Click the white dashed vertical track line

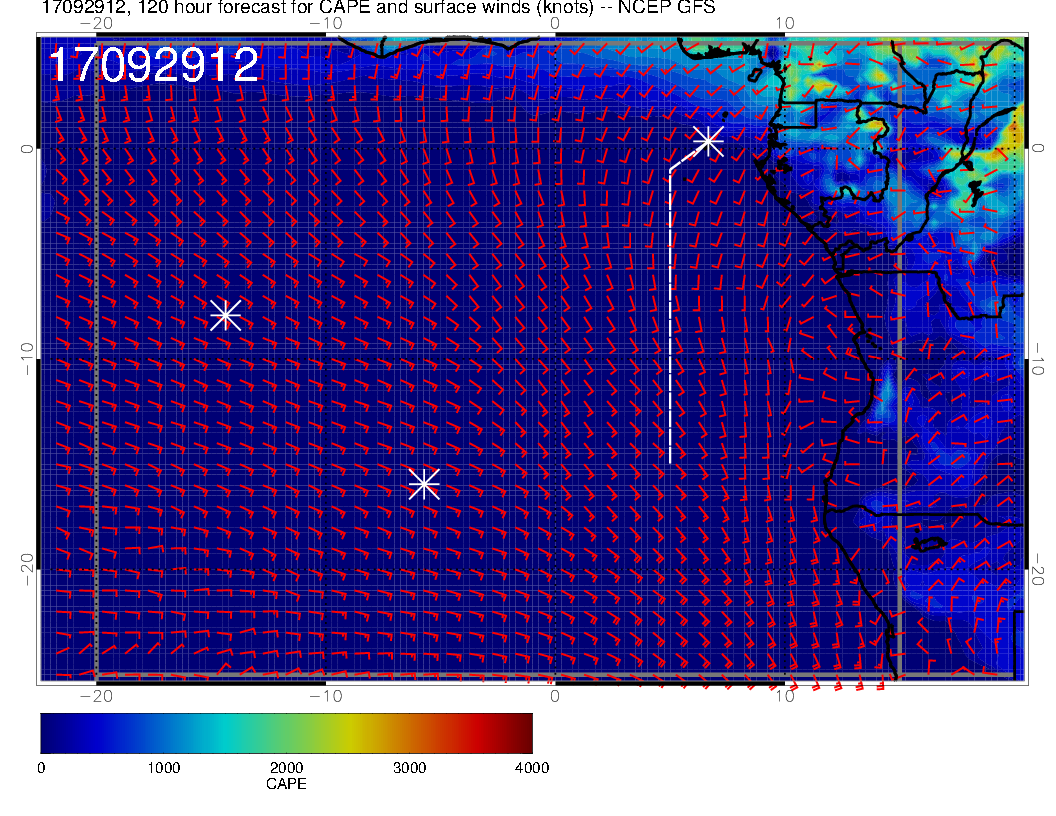click(x=669, y=320)
